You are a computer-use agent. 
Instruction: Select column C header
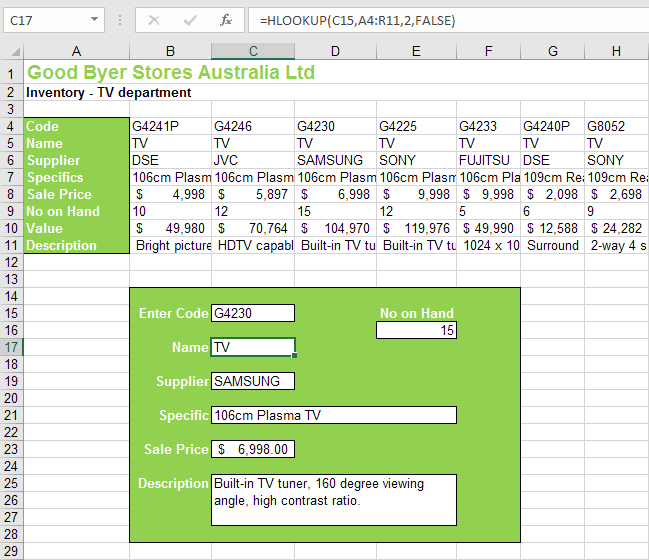pyautogui.click(x=253, y=51)
